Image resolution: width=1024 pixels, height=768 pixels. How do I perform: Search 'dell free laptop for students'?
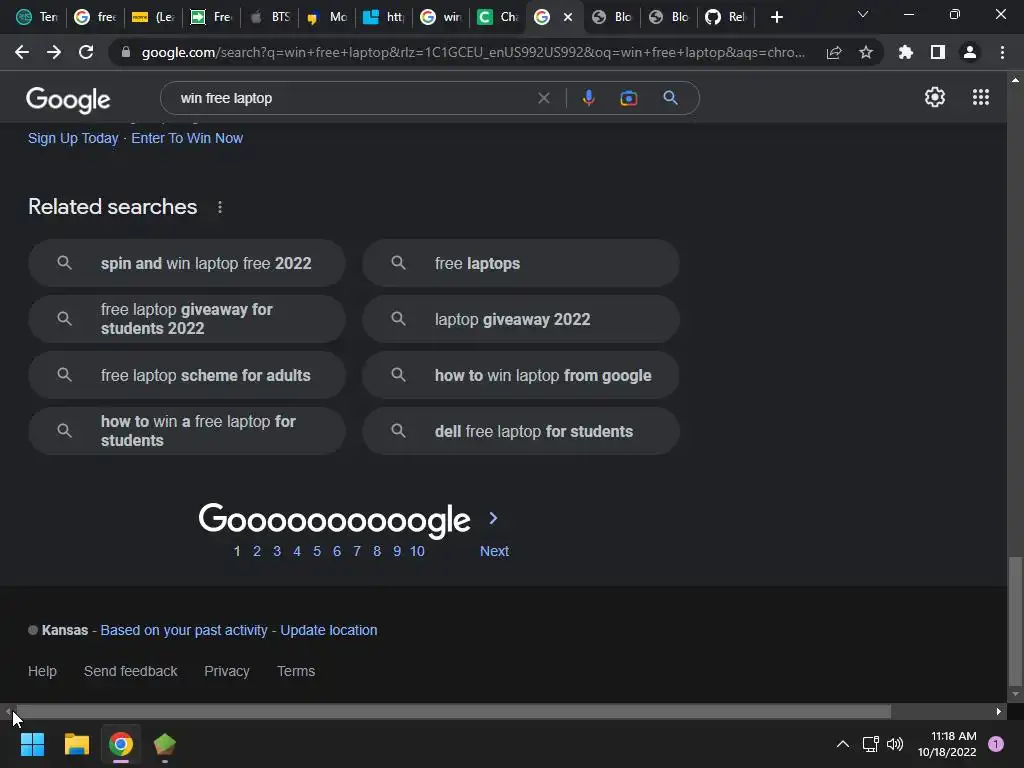(521, 431)
